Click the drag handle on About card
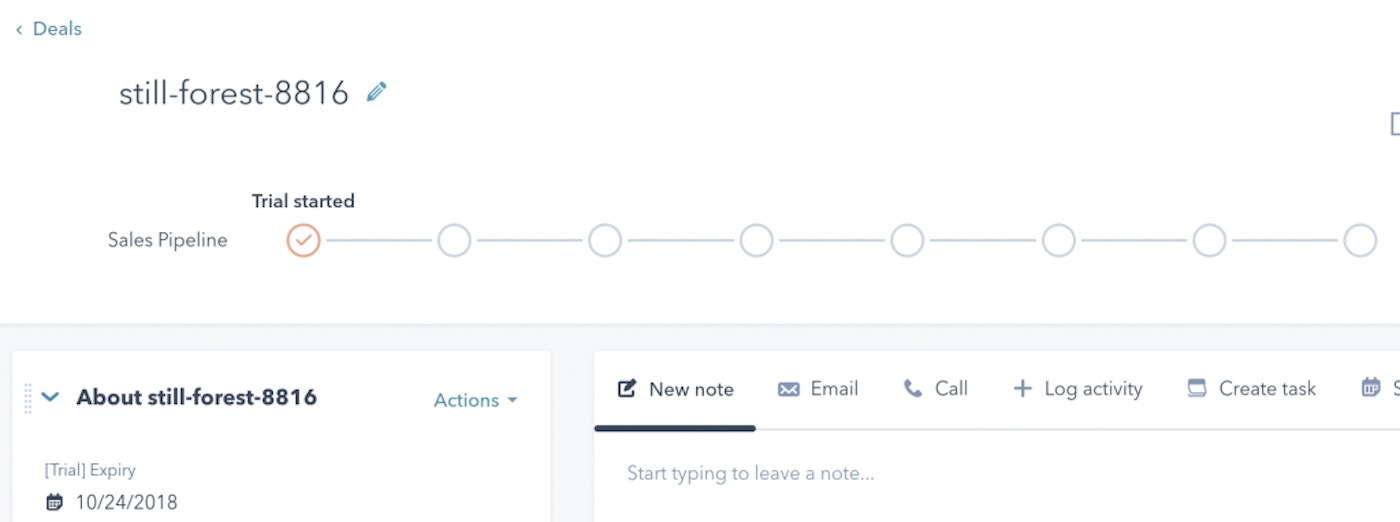The height and width of the screenshot is (522, 1400). [28, 398]
